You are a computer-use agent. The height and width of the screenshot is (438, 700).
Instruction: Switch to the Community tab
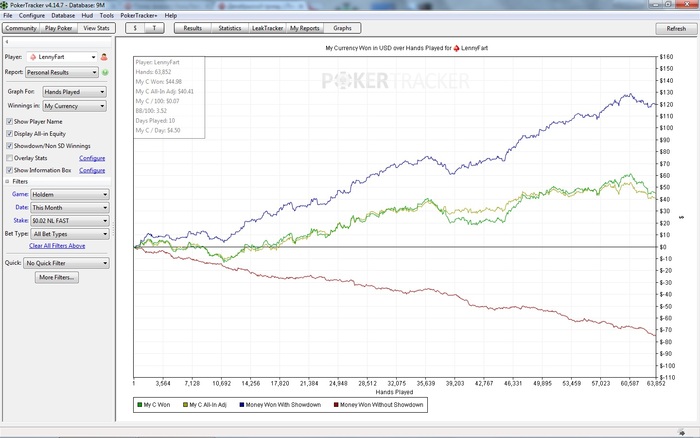click(x=21, y=28)
